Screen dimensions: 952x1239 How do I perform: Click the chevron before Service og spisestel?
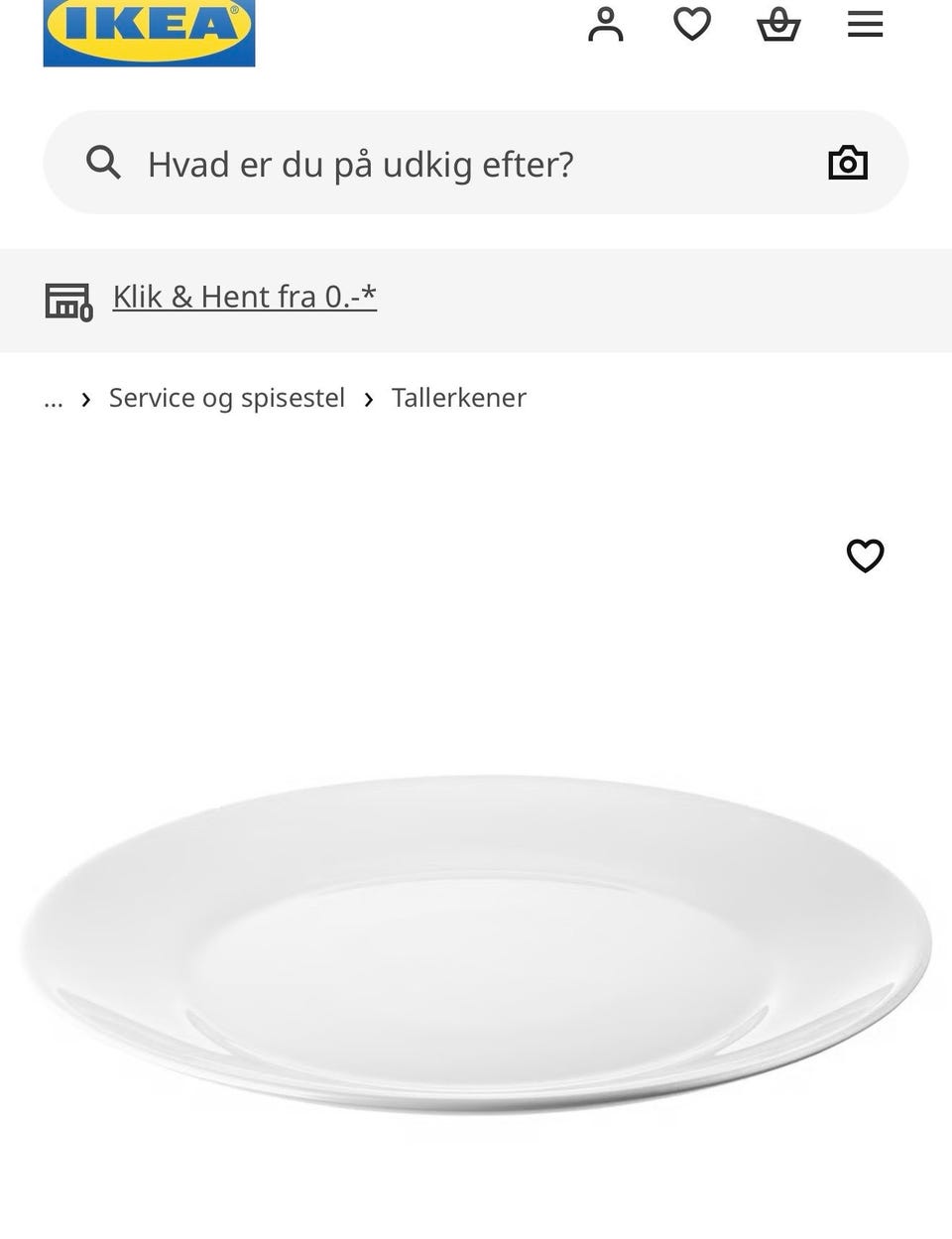pos(86,399)
